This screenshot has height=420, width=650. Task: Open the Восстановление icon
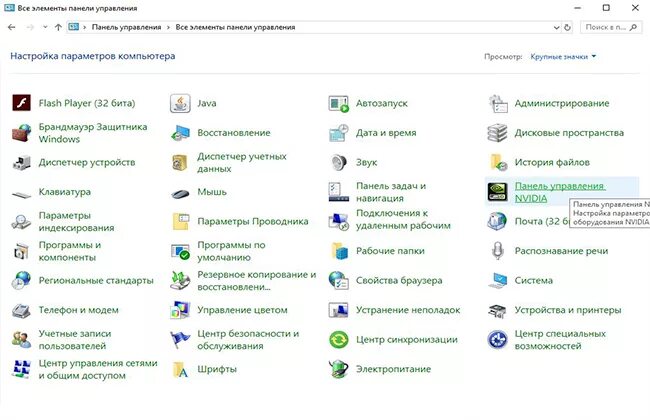pyautogui.click(x=180, y=133)
